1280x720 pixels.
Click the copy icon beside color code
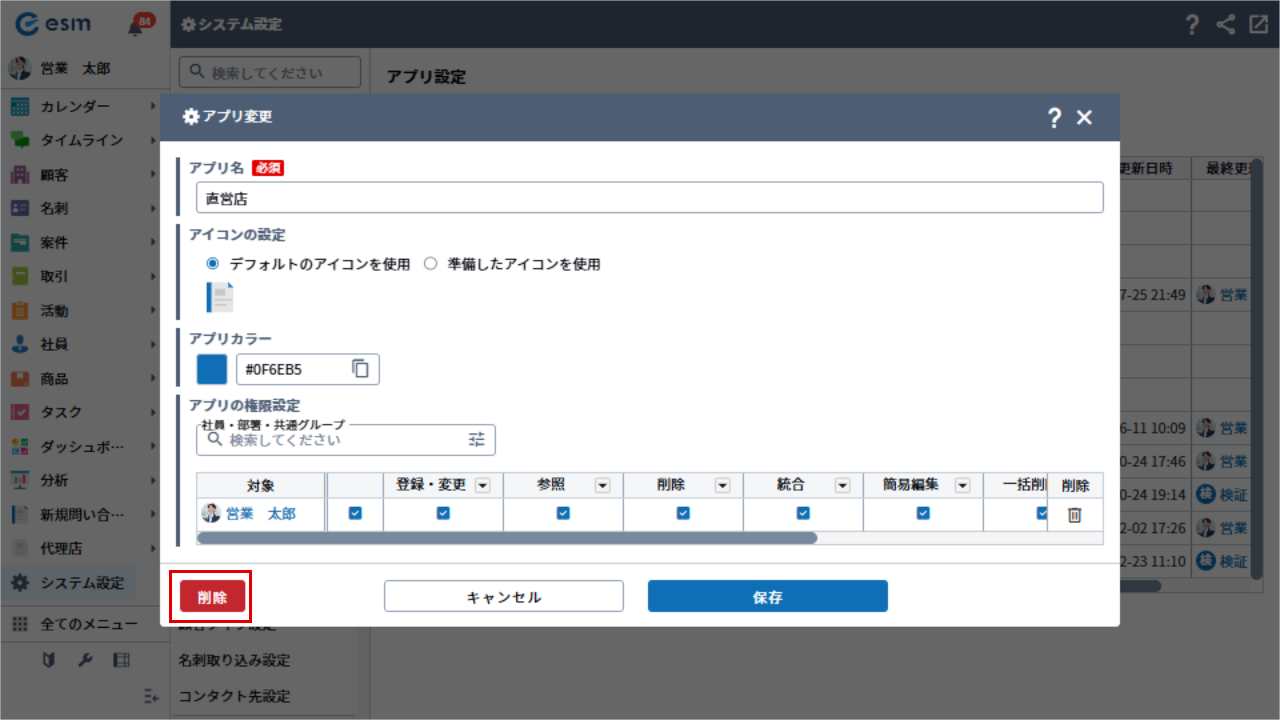coord(360,369)
